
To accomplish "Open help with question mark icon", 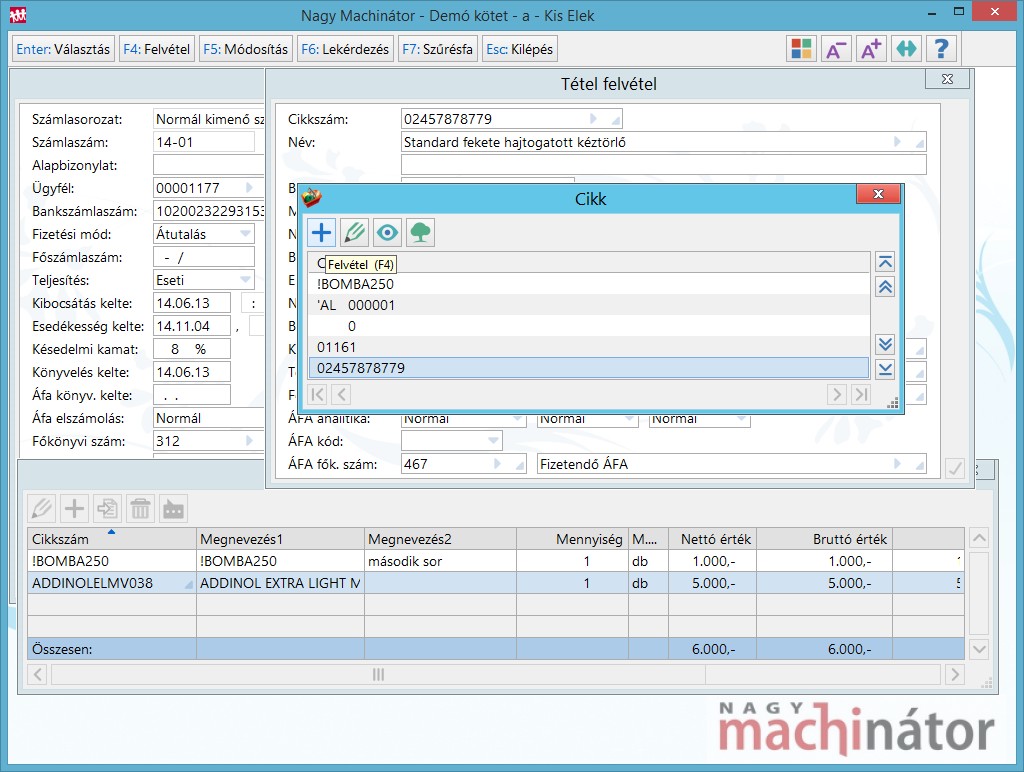I will click(941, 49).
